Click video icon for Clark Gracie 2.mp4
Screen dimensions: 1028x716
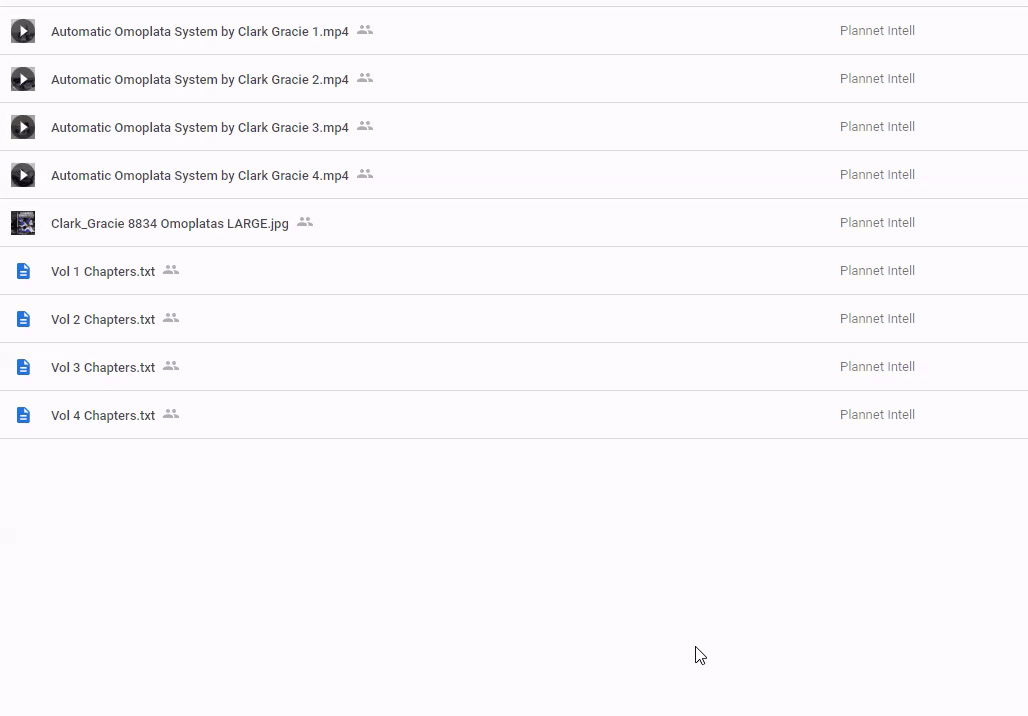[x=23, y=79]
